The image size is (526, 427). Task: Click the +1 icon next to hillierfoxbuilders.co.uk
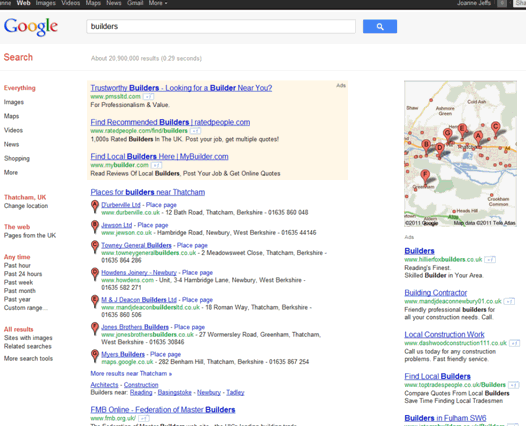pyautogui.click(x=490, y=260)
